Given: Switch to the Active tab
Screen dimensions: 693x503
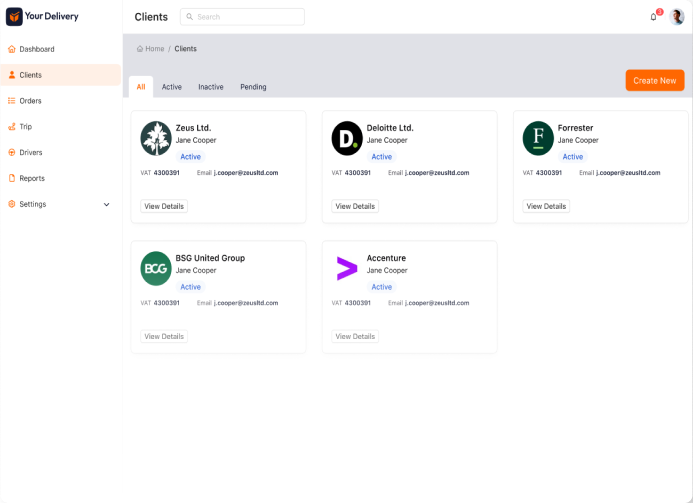Looking at the screenshot, I should 171,87.
